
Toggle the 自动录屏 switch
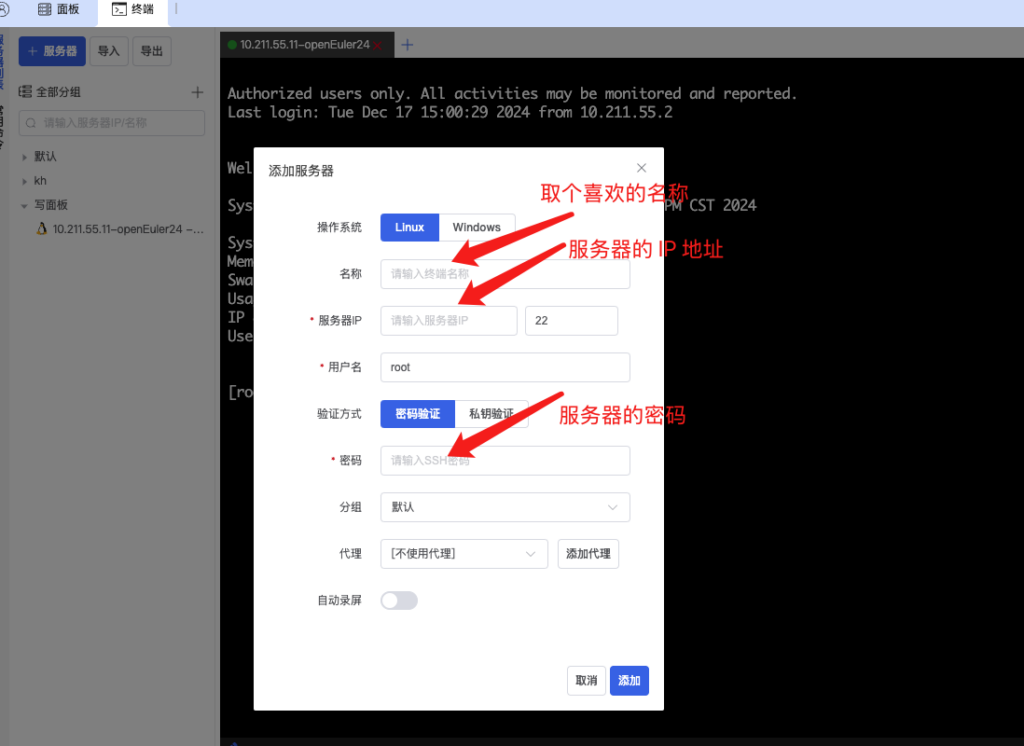click(399, 600)
